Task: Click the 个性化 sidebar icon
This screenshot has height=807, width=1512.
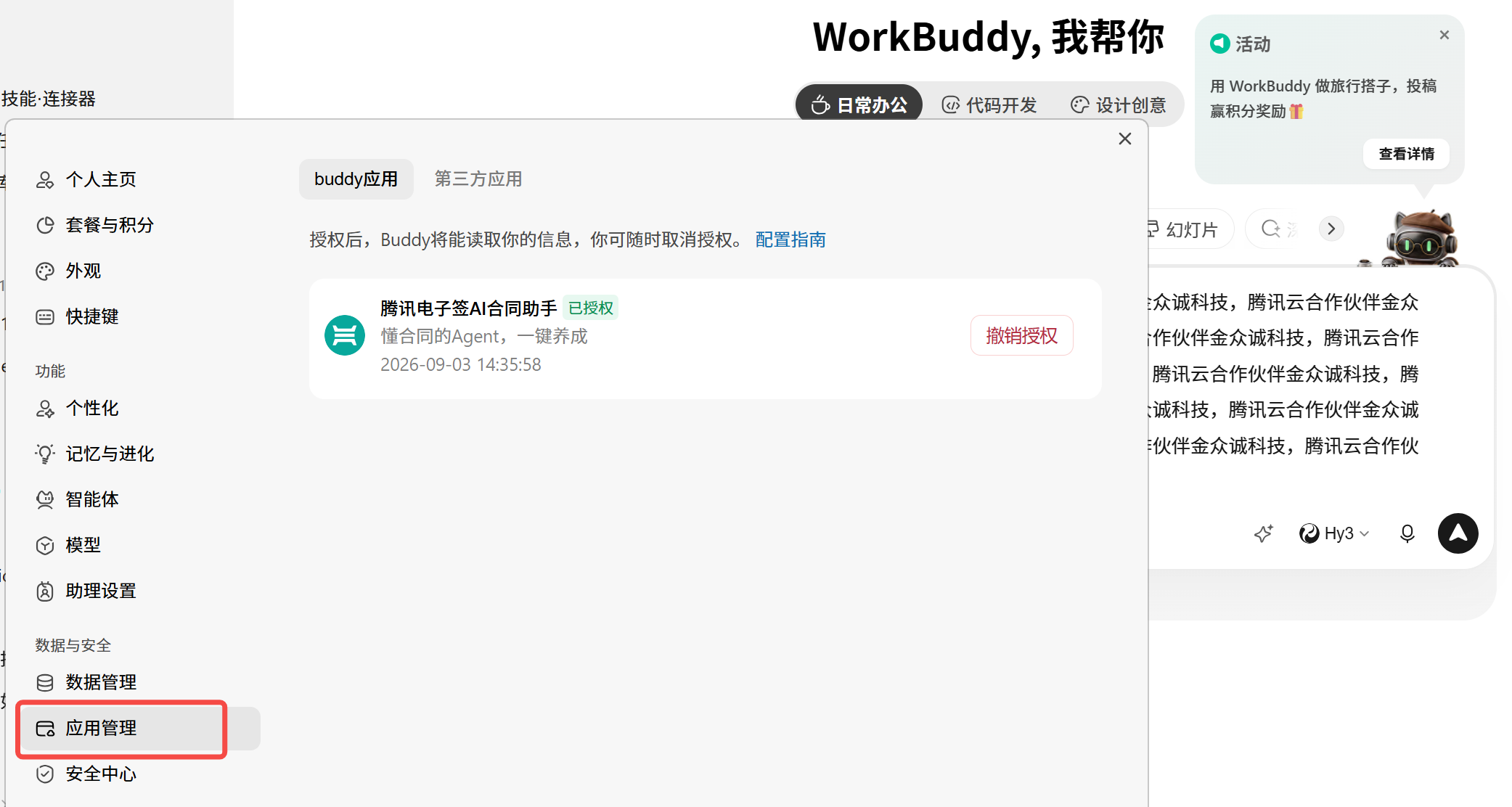Action: tap(45, 409)
